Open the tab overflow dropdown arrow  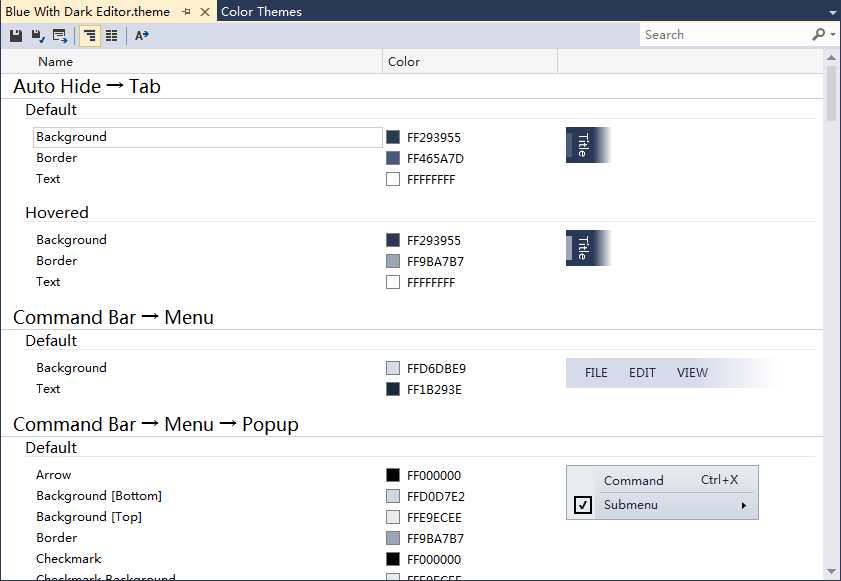click(832, 12)
